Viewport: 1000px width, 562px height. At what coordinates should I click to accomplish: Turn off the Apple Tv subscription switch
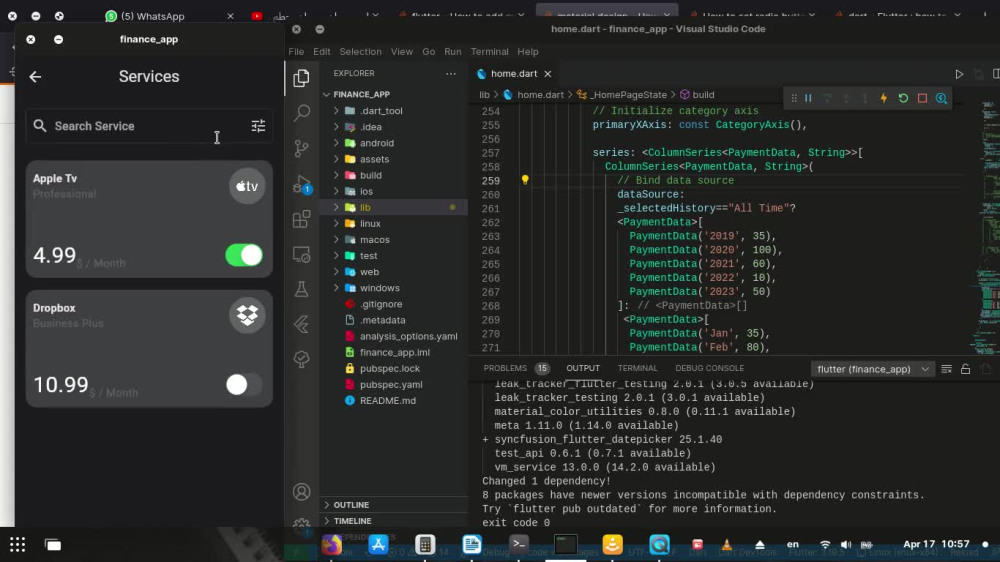tap(244, 255)
